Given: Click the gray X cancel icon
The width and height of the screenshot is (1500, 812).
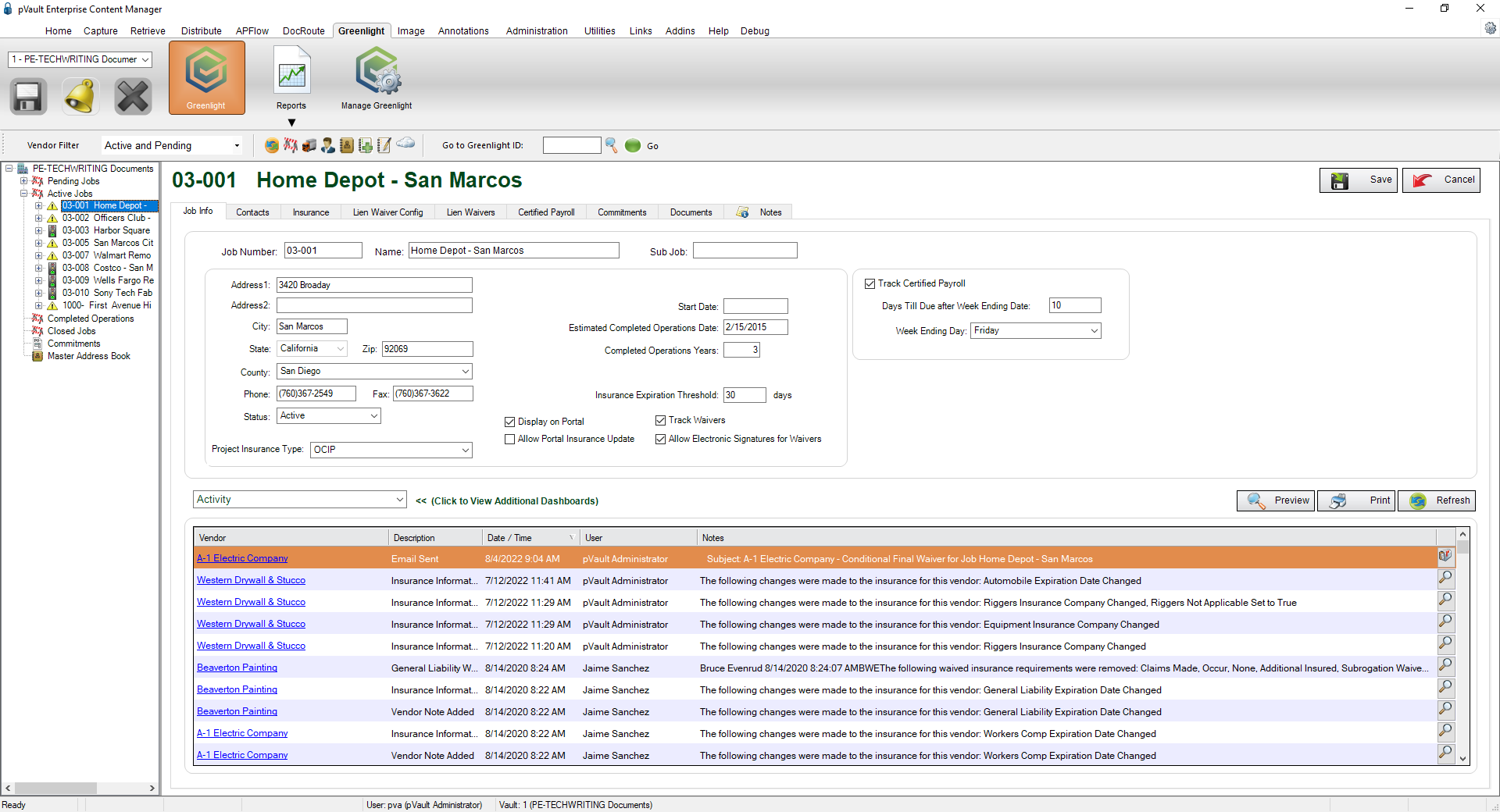Looking at the screenshot, I should (x=133, y=97).
